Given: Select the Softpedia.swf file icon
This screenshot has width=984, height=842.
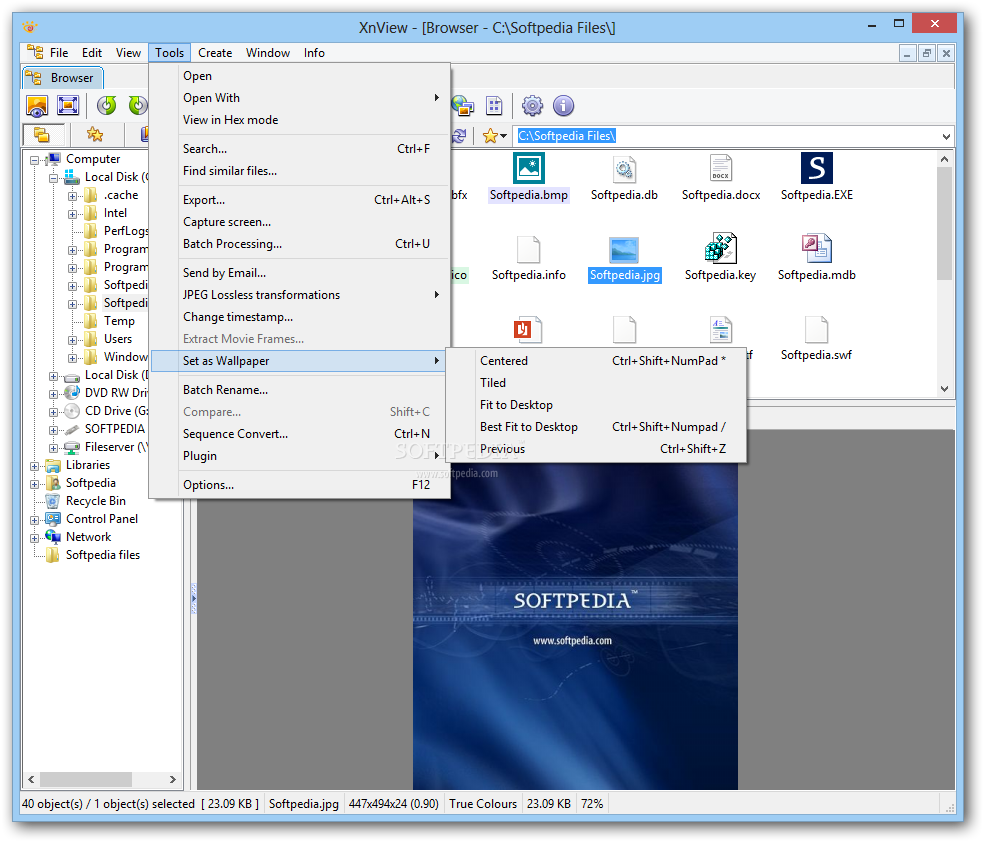Looking at the screenshot, I should (816, 329).
